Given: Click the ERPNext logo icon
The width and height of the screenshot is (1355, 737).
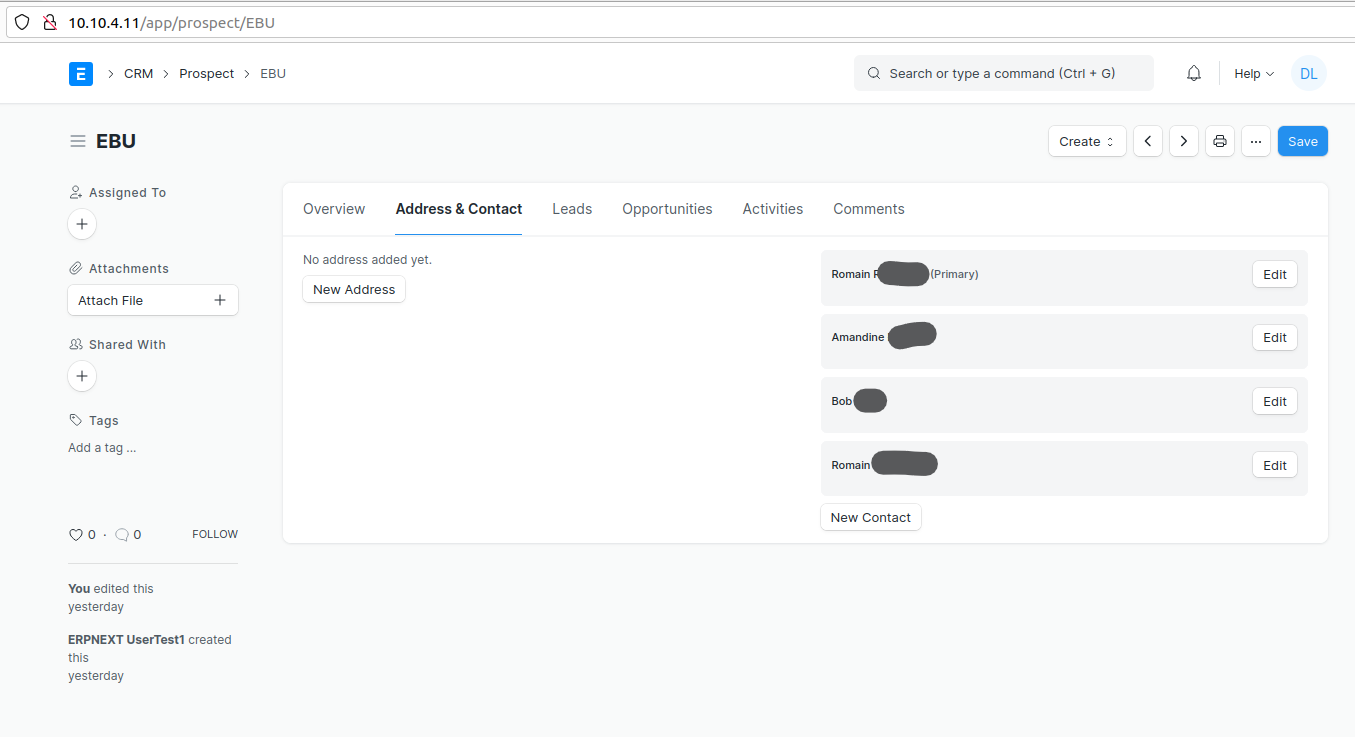Looking at the screenshot, I should coord(81,73).
